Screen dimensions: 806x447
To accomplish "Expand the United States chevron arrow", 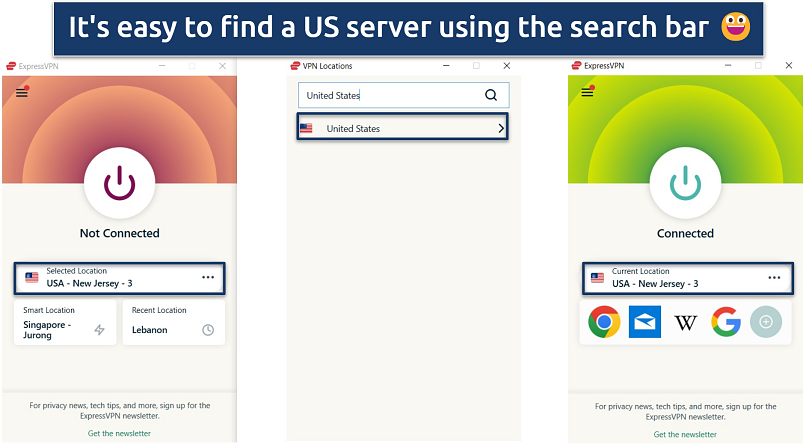I will [x=501, y=128].
